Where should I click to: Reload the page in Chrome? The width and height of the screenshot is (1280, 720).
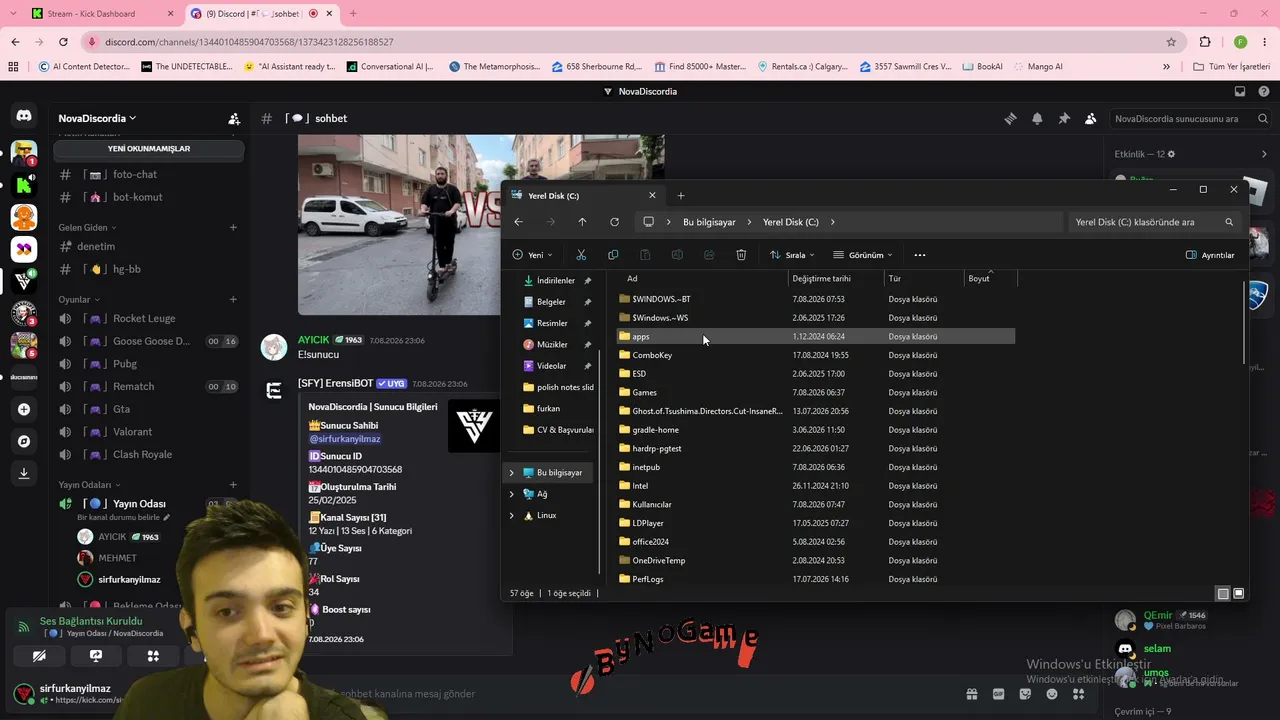pos(63,42)
